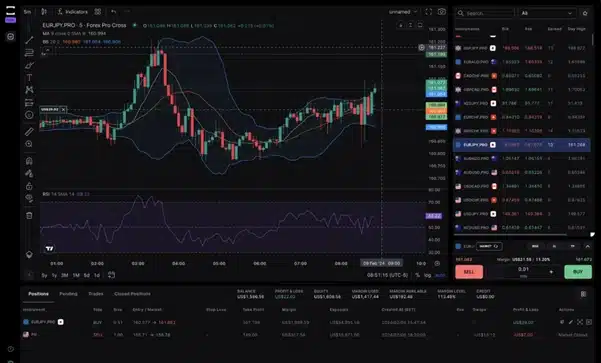The width and height of the screenshot is (601, 363).
Task: Set the chart range to 5y
Action: pos(44,275)
